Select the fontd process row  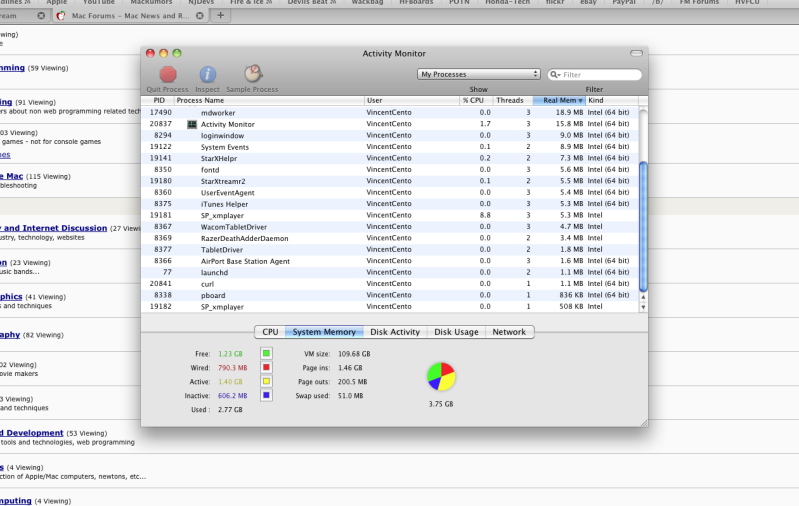pos(389,170)
